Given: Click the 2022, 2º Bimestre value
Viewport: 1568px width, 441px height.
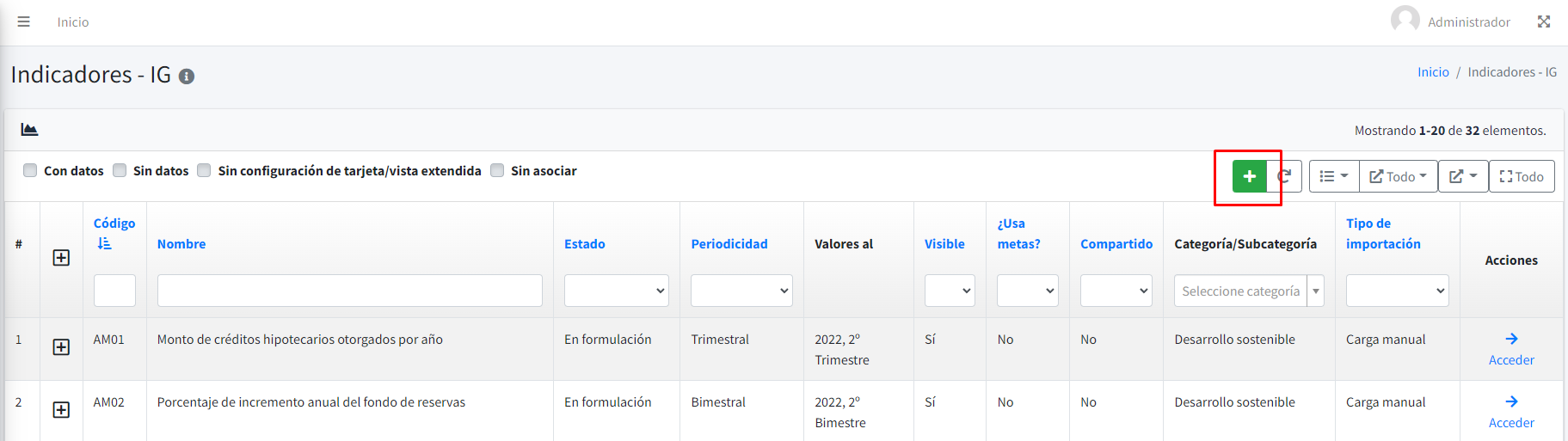Looking at the screenshot, I should coord(840,413).
